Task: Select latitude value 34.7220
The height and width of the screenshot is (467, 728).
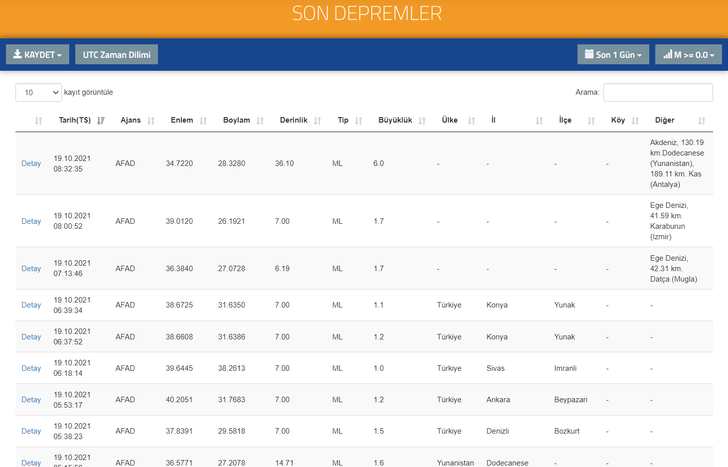Action: [179, 163]
